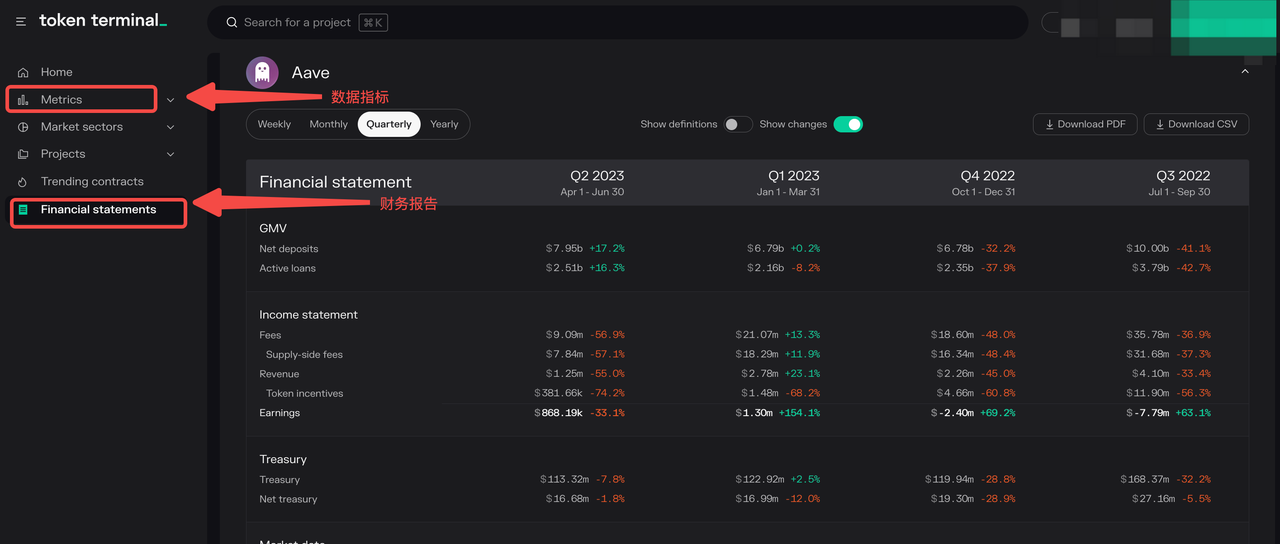Screen dimensions: 1280x544
Task: Click the Net treasury row label
Action: click(288, 499)
